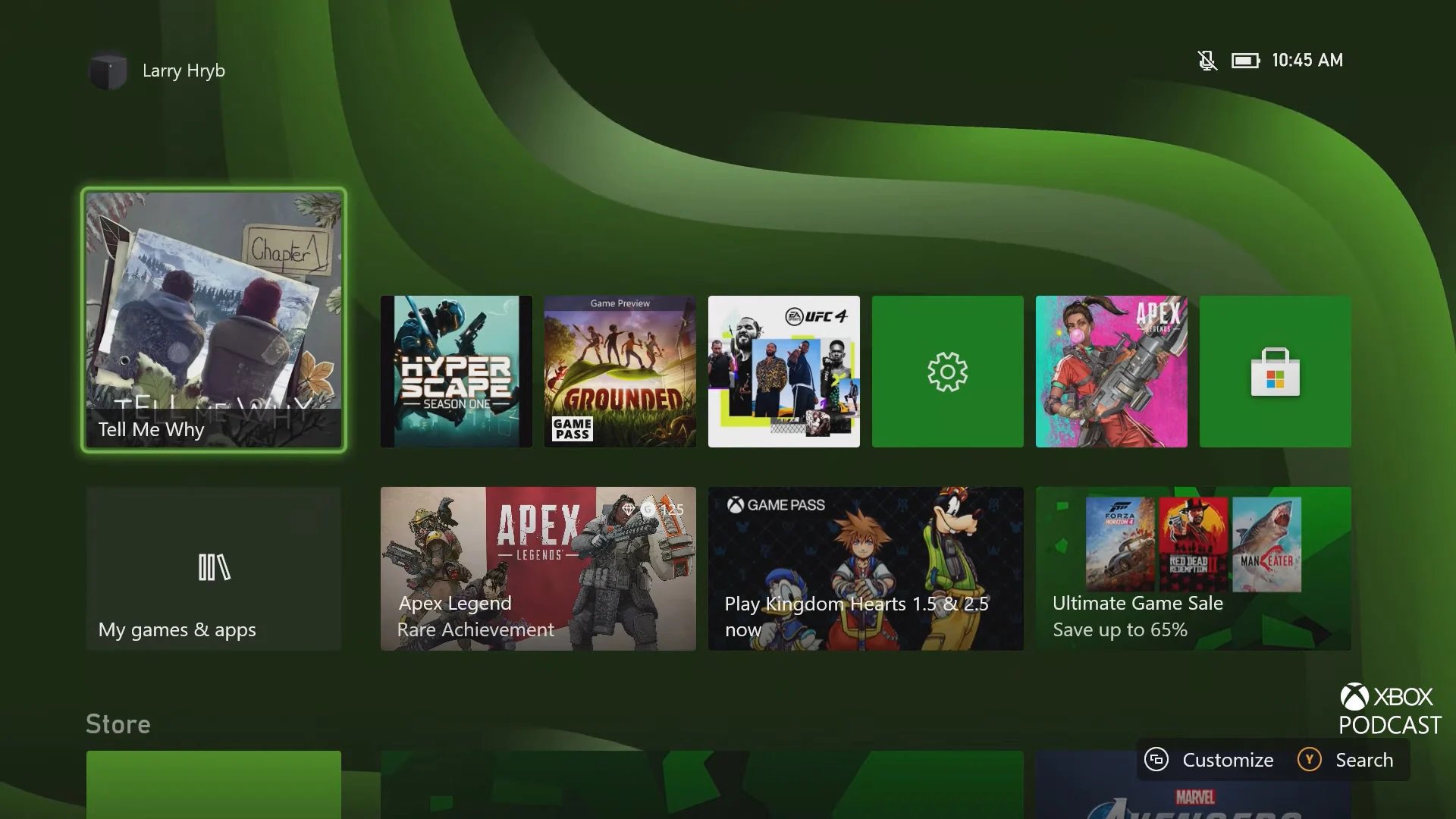The width and height of the screenshot is (1456, 819).
Task: Select the Forza Horizon 4 cover
Action: tap(1120, 544)
